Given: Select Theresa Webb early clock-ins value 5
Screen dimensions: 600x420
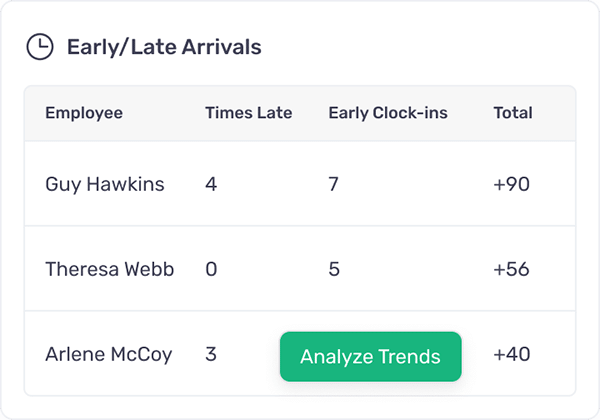Looking at the screenshot, I should coord(334,269).
